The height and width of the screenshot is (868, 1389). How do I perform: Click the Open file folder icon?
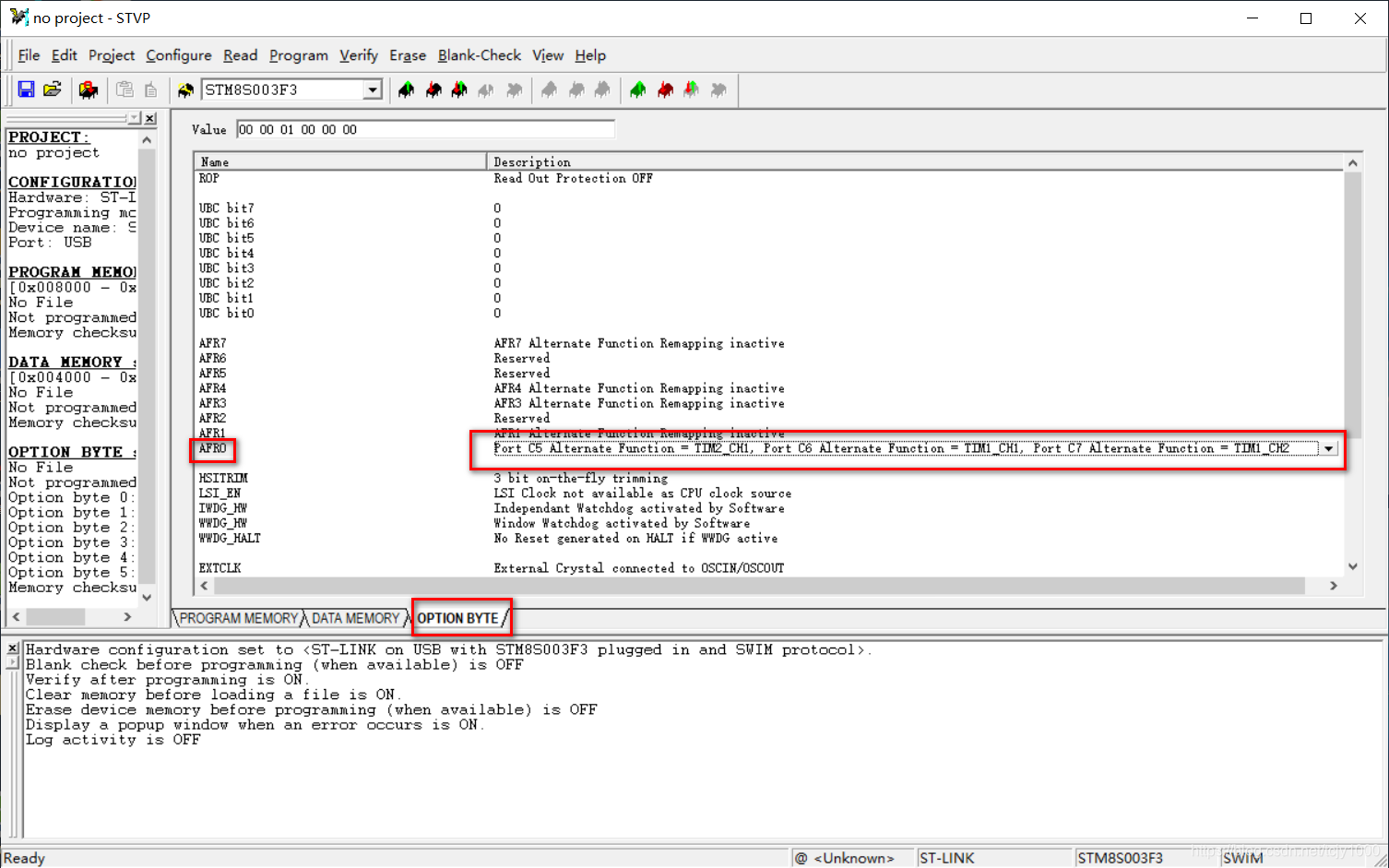click(53, 89)
